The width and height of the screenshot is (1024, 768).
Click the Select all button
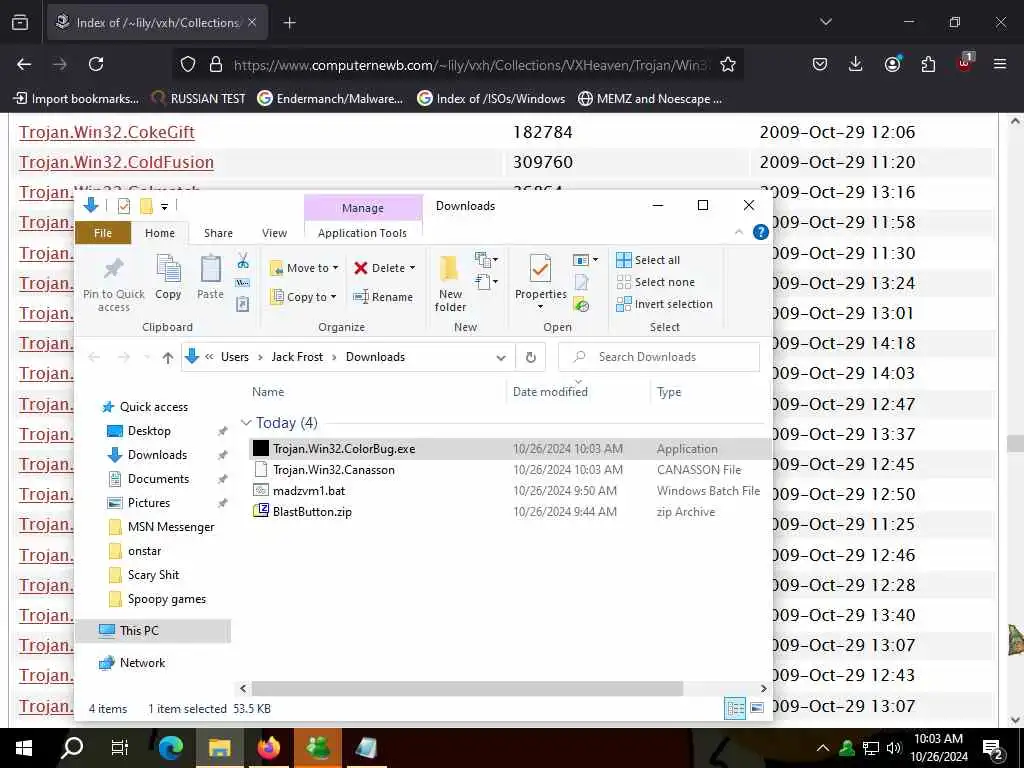coord(648,260)
